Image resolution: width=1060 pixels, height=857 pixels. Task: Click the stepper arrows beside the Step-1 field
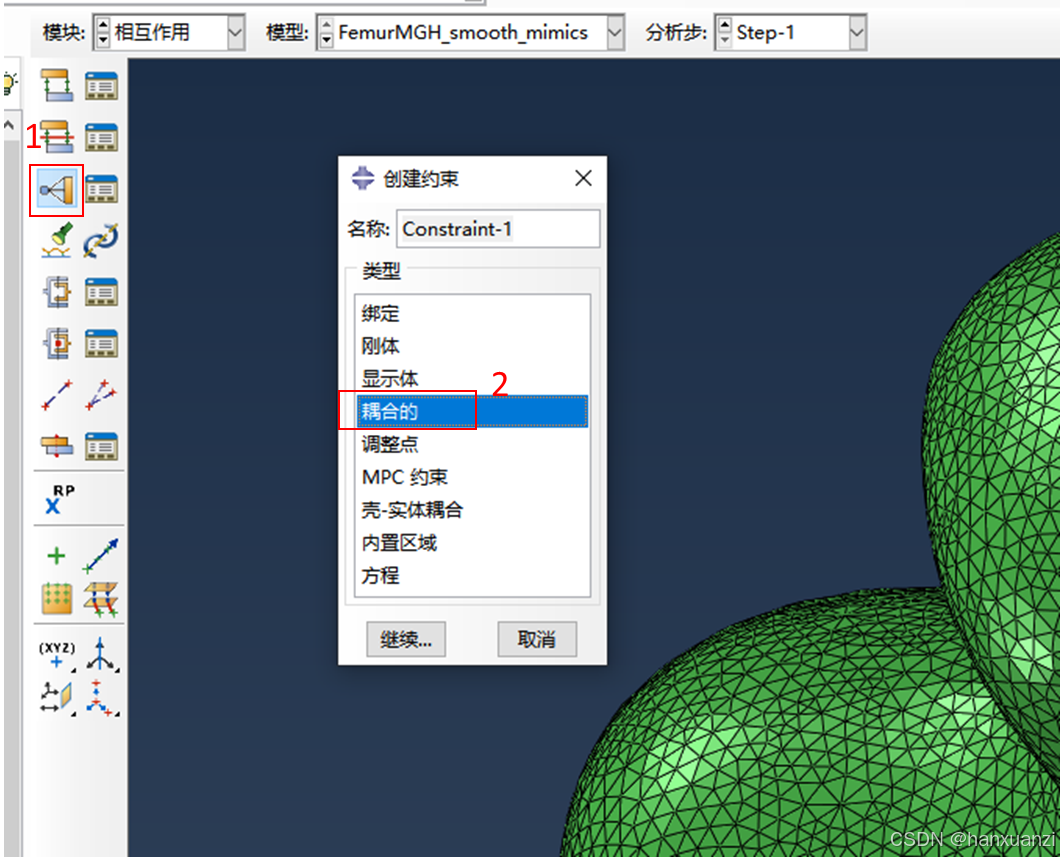pyautogui.click(x=724, y=32)
